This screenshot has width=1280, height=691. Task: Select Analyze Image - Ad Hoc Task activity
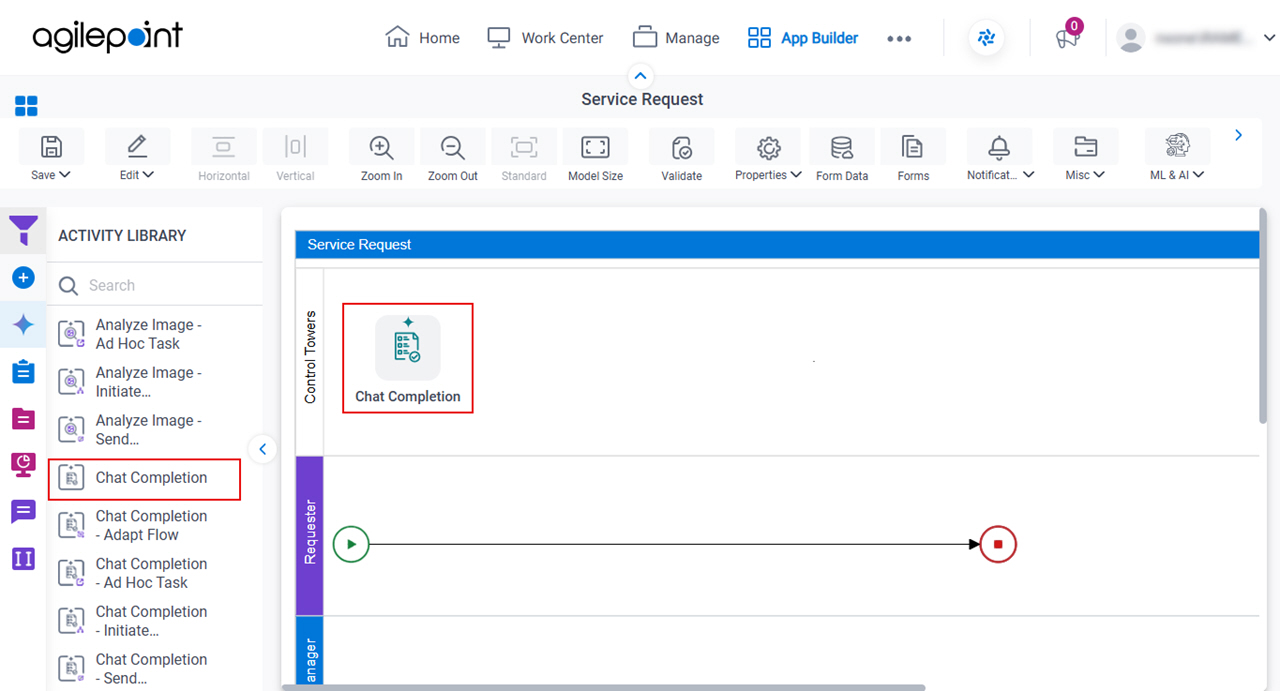click(x=145, y=334)
